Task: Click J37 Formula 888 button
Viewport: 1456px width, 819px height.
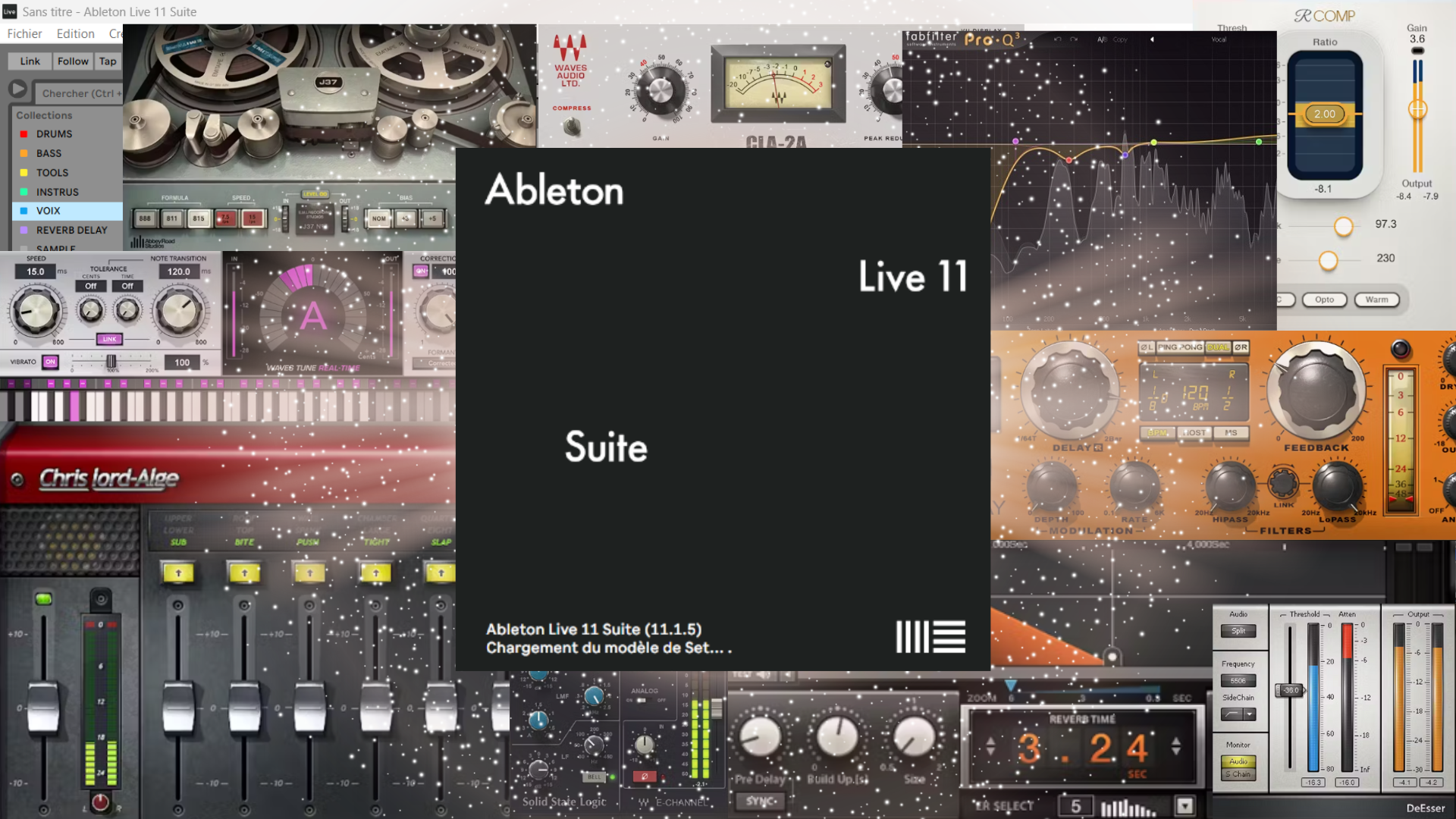Action: pyautogui.click(x=145, y=218)
